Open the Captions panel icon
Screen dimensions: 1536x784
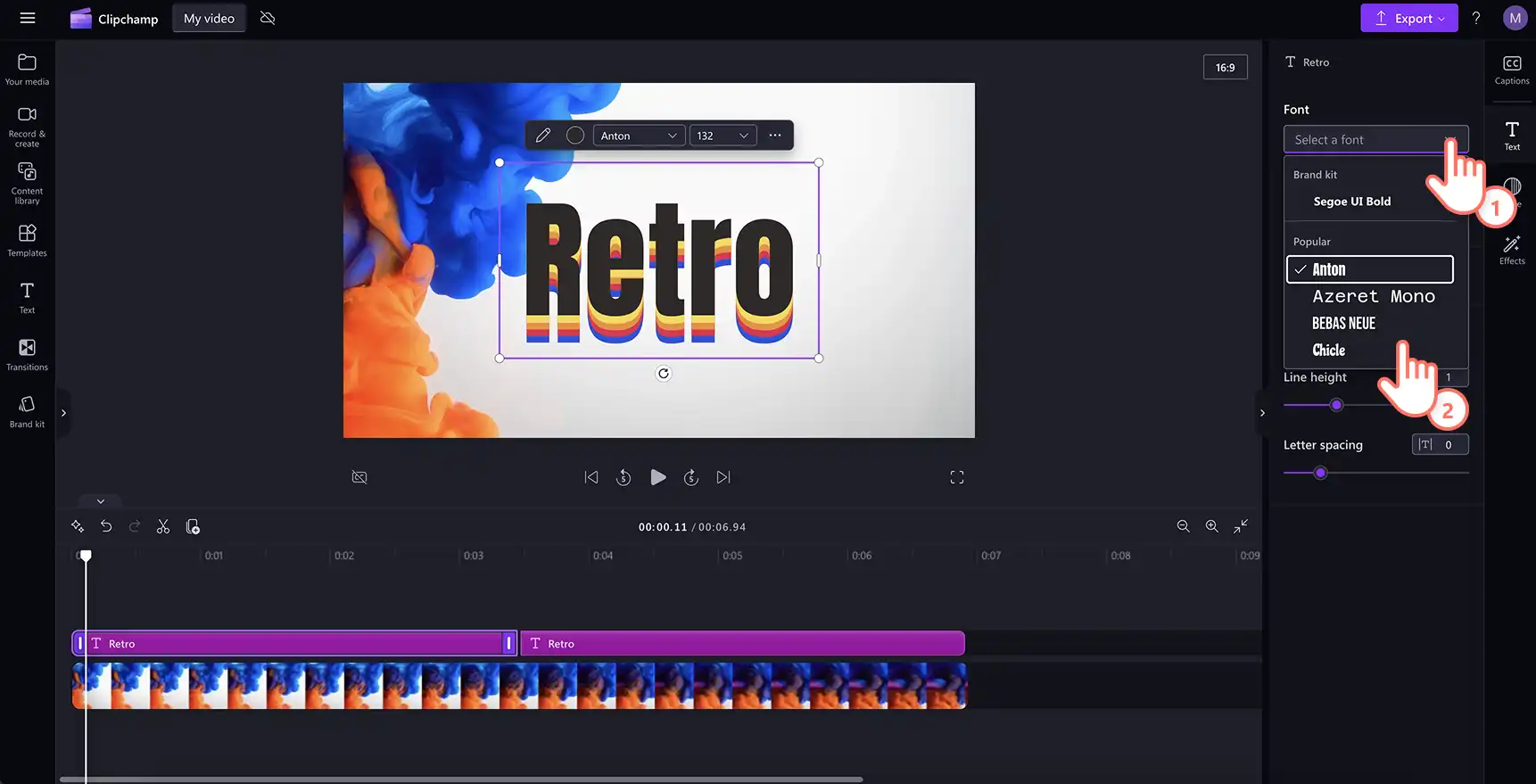pos(1511,70)
